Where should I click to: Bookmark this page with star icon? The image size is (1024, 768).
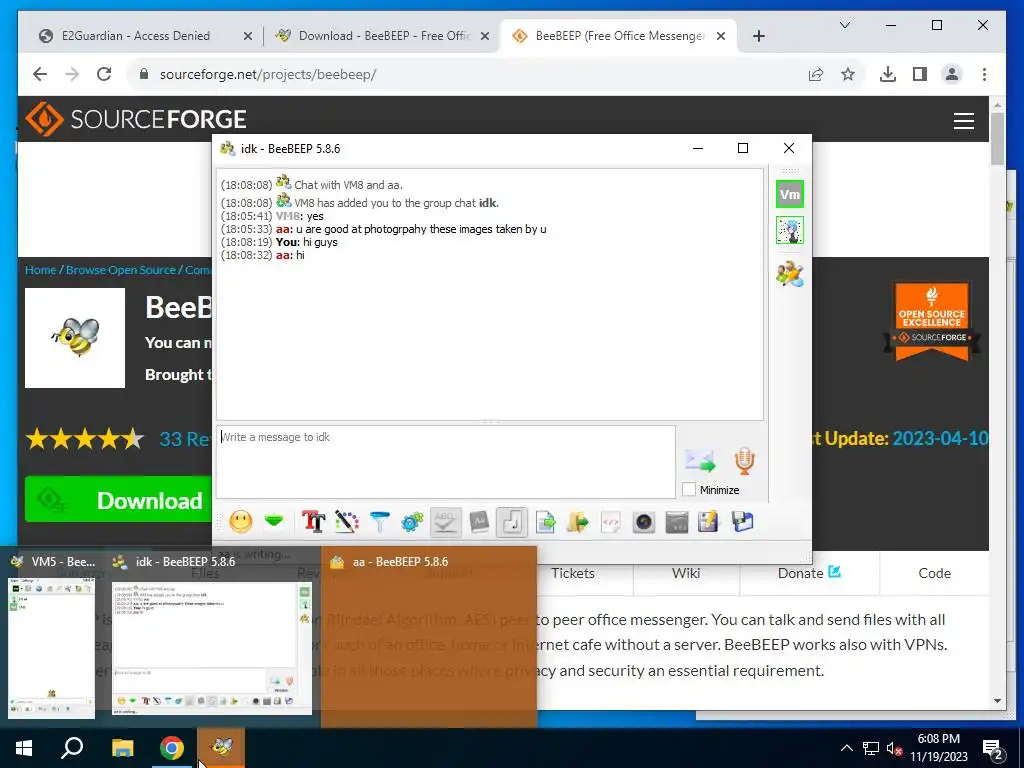point(848,74)
